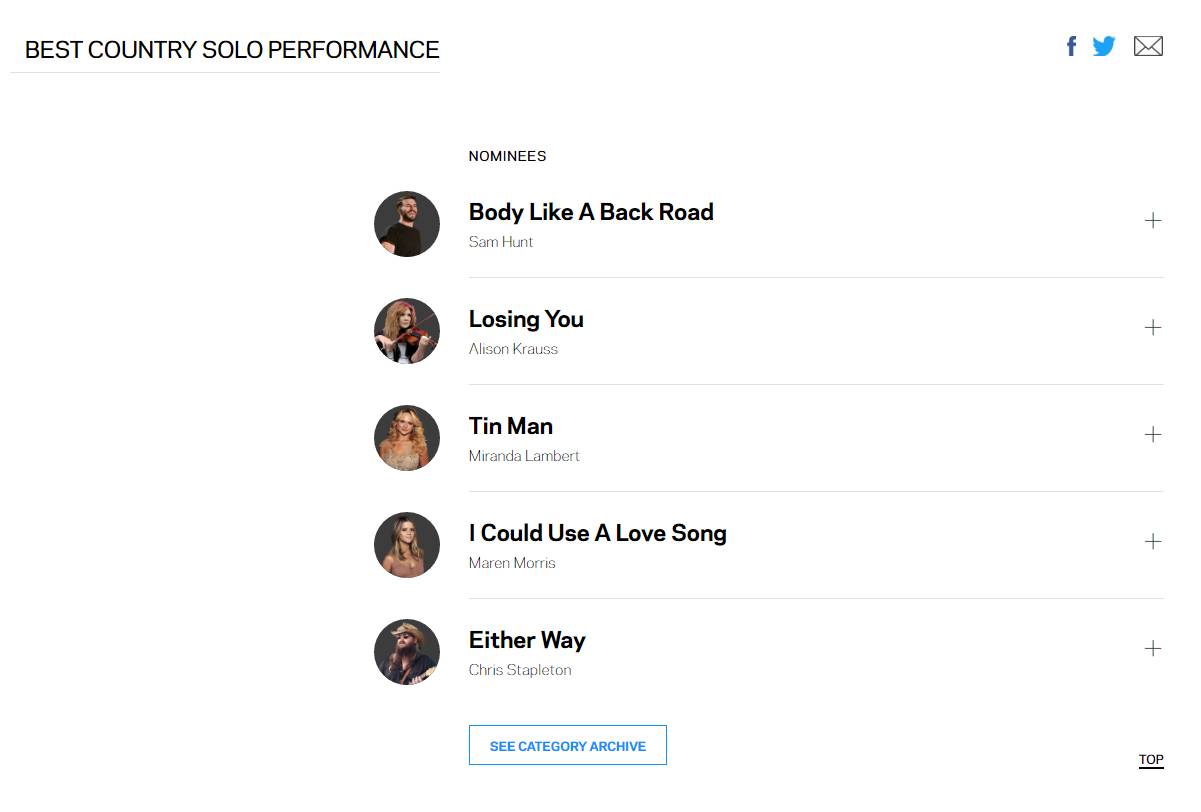1201x812 pixels.
Task: Click the Either Way song title
Action: point(527,640)
